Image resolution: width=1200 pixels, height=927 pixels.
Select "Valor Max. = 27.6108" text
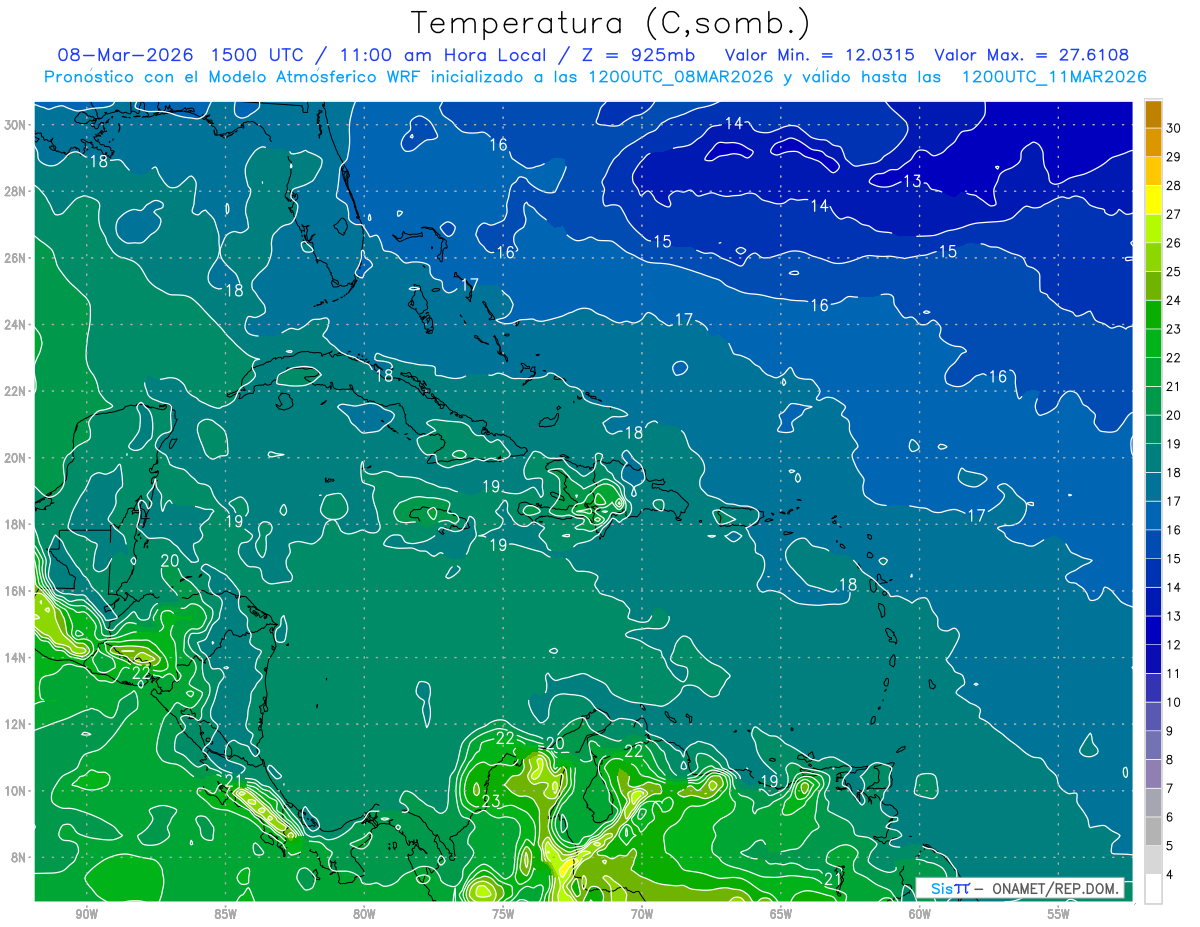1031,55
